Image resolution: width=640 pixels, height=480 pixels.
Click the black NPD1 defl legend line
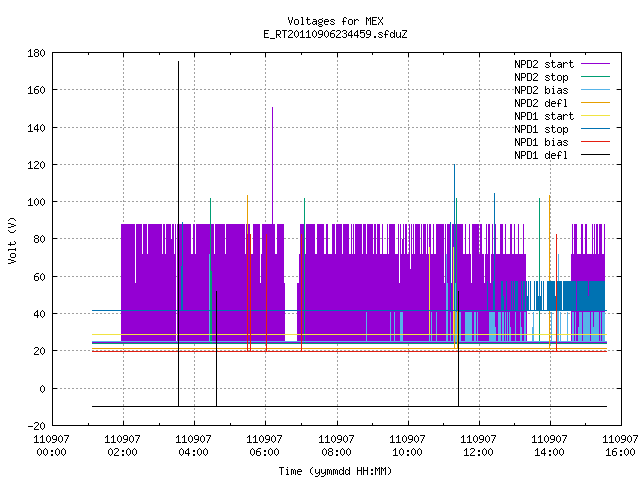595,155
